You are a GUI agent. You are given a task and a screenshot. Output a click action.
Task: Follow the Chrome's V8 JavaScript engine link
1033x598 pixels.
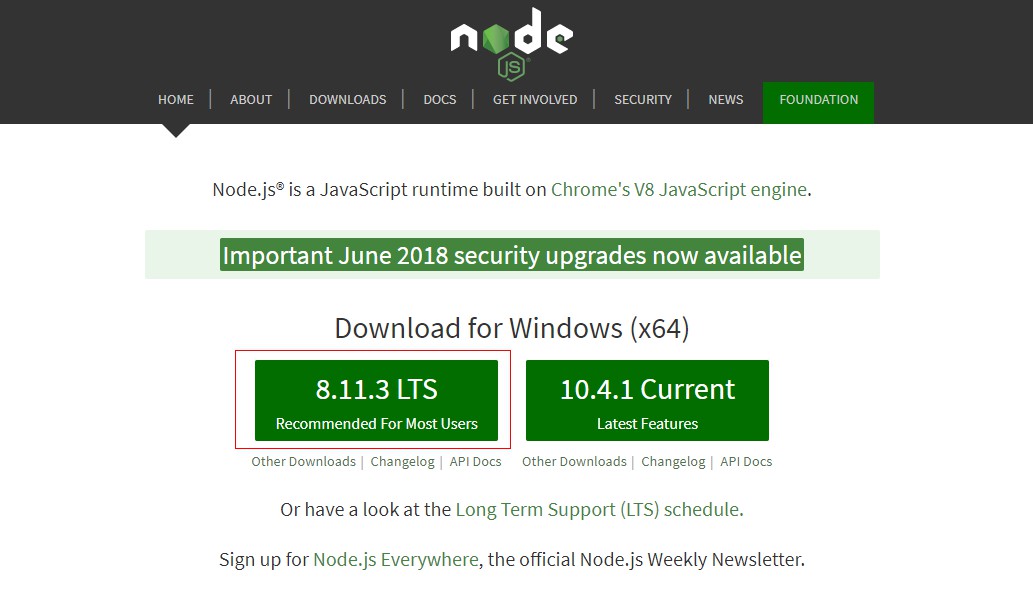coord(678,189)
